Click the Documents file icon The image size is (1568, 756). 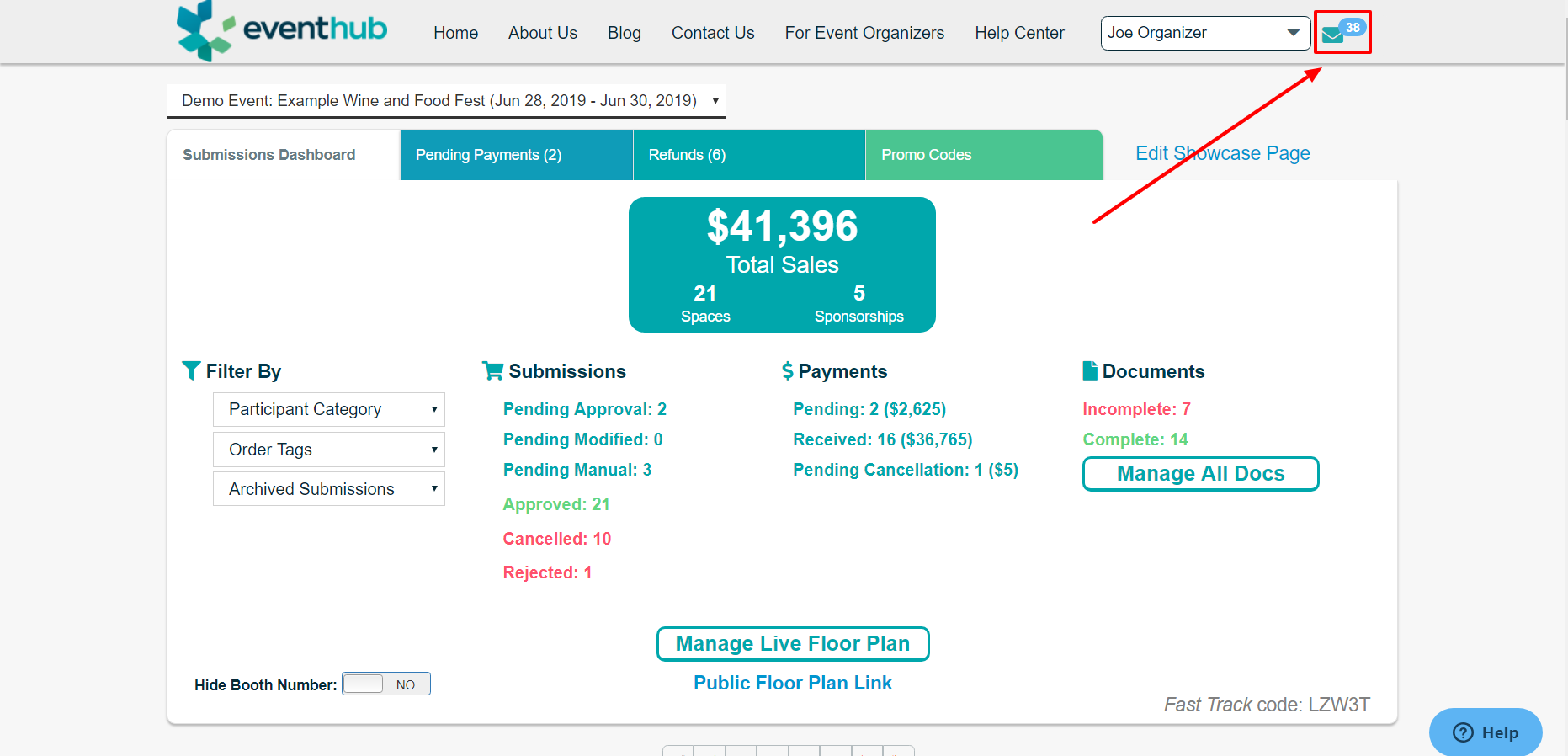(x=1090, y=370)
